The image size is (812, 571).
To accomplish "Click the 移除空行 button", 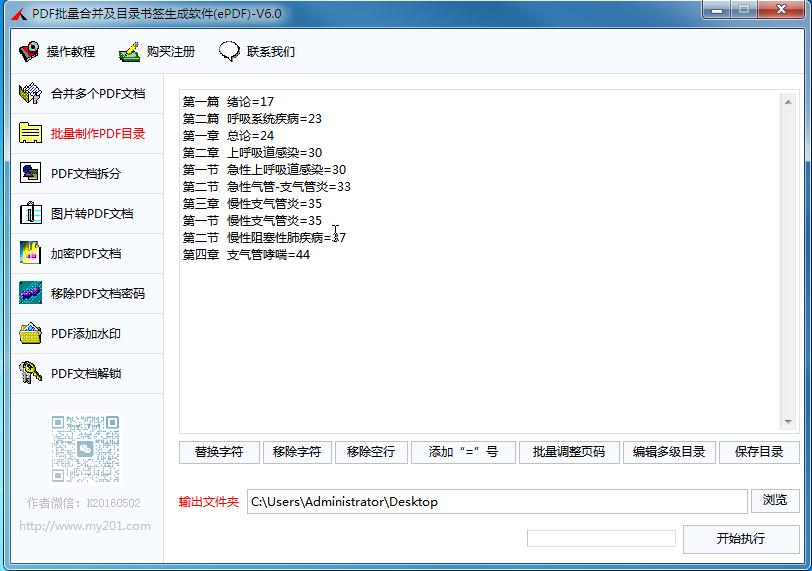I will [371, 452].
